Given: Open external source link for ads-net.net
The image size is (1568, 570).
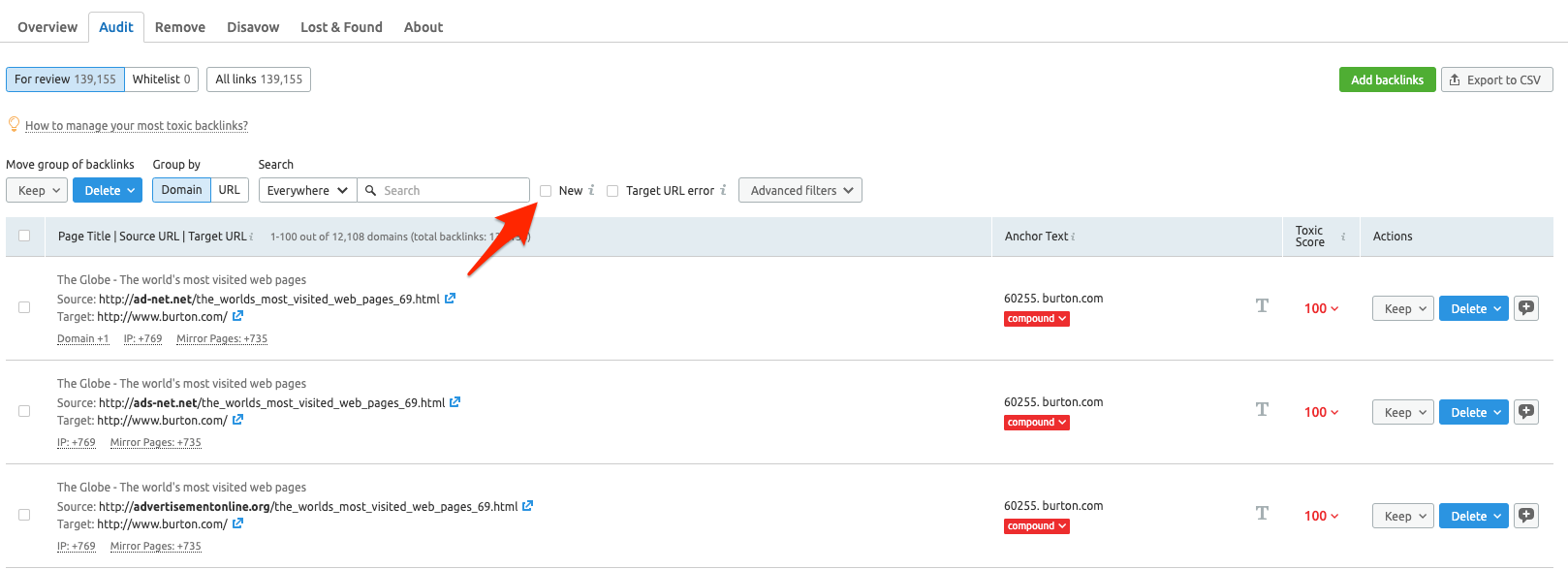Looking at the screenshot, I should (455, 402).
